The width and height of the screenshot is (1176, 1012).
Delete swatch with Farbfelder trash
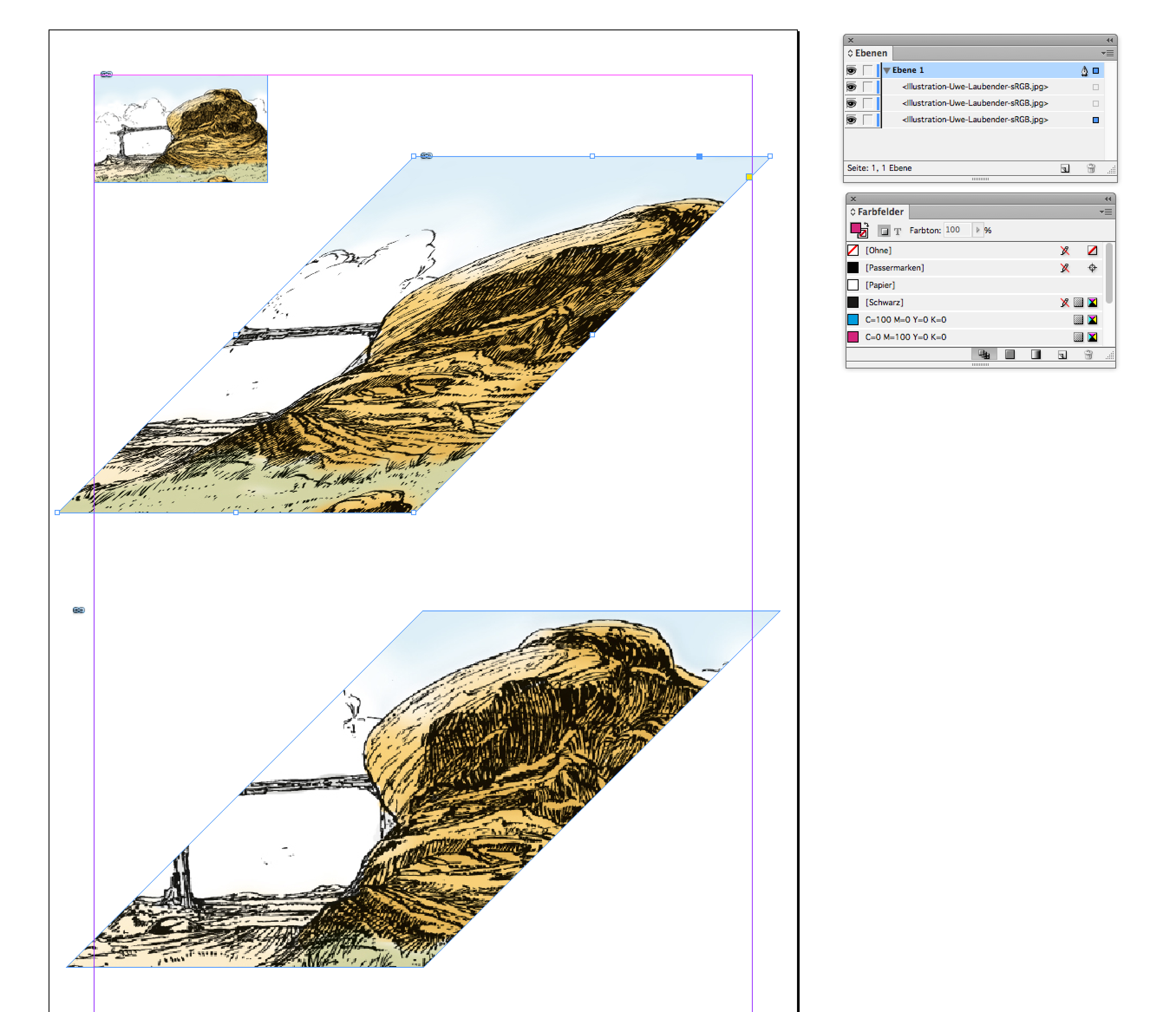(1088, 355)
